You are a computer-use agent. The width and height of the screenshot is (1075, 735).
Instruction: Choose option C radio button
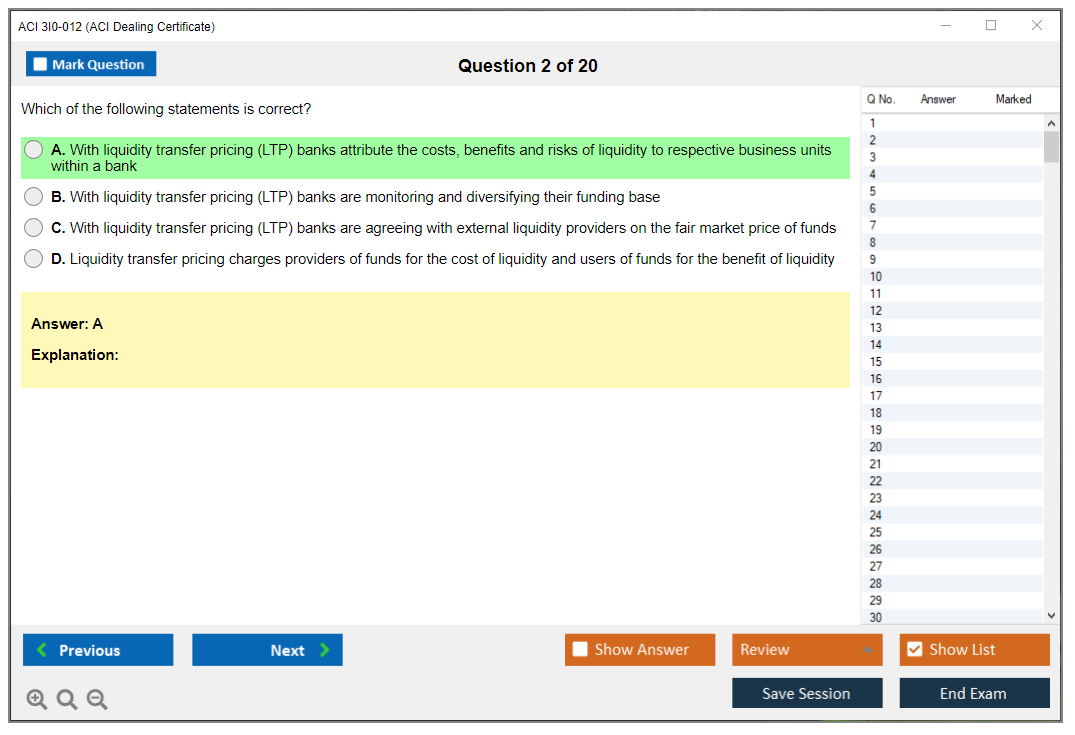[34, 228]
